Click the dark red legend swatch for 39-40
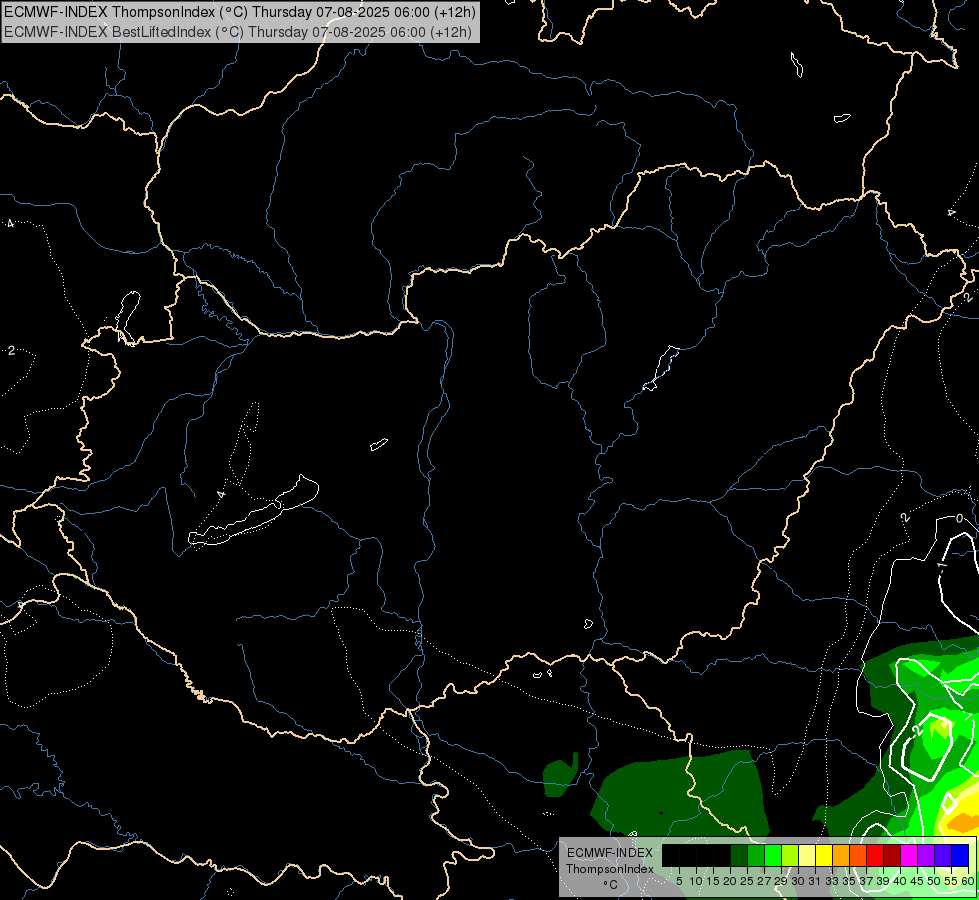Image resolution: width=979 pixels, height=900 pixels. pyautogui.click(x=892, y=855)
